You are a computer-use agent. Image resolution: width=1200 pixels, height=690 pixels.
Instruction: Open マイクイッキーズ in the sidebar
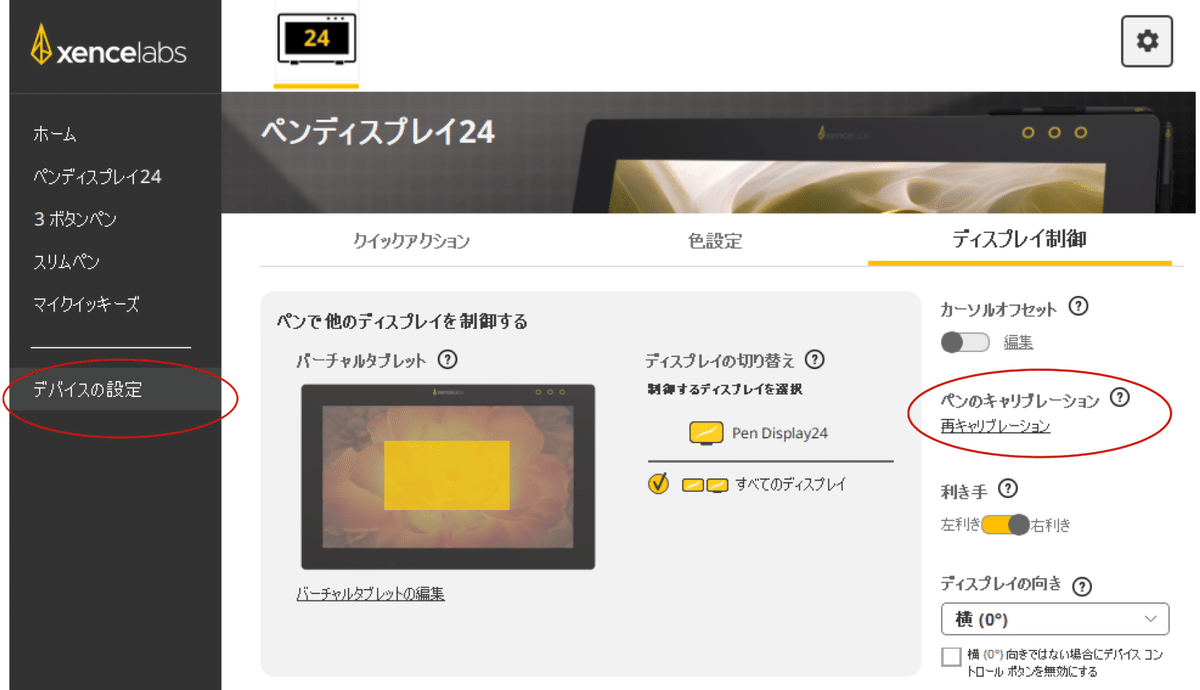coord(86,304)
